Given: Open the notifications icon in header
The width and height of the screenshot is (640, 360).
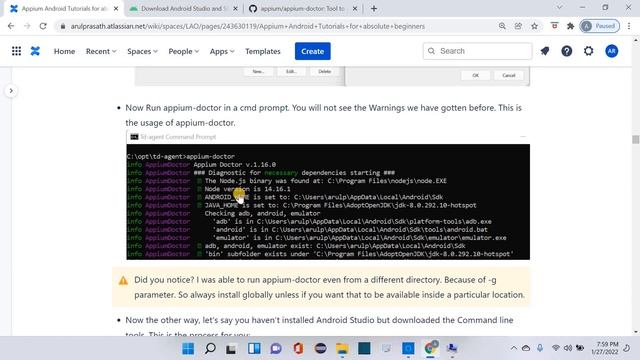Looking at the screenshot, I should [545, 51].
